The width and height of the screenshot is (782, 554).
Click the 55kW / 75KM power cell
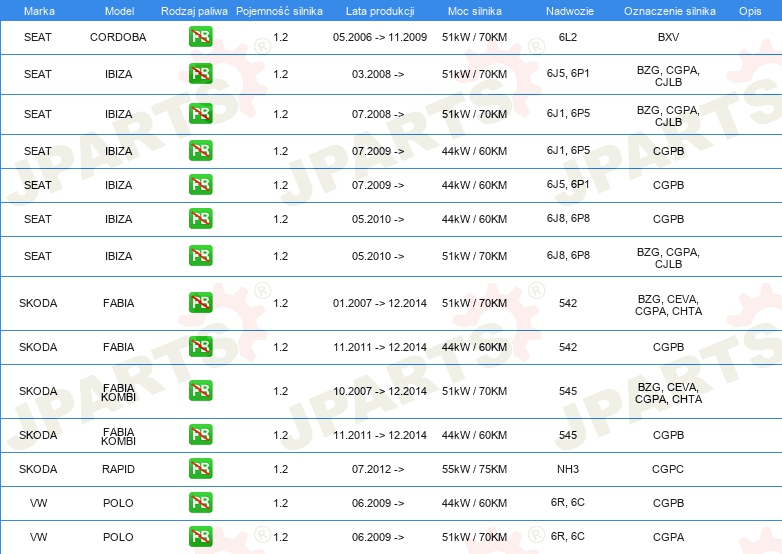[x=474, y=469]
